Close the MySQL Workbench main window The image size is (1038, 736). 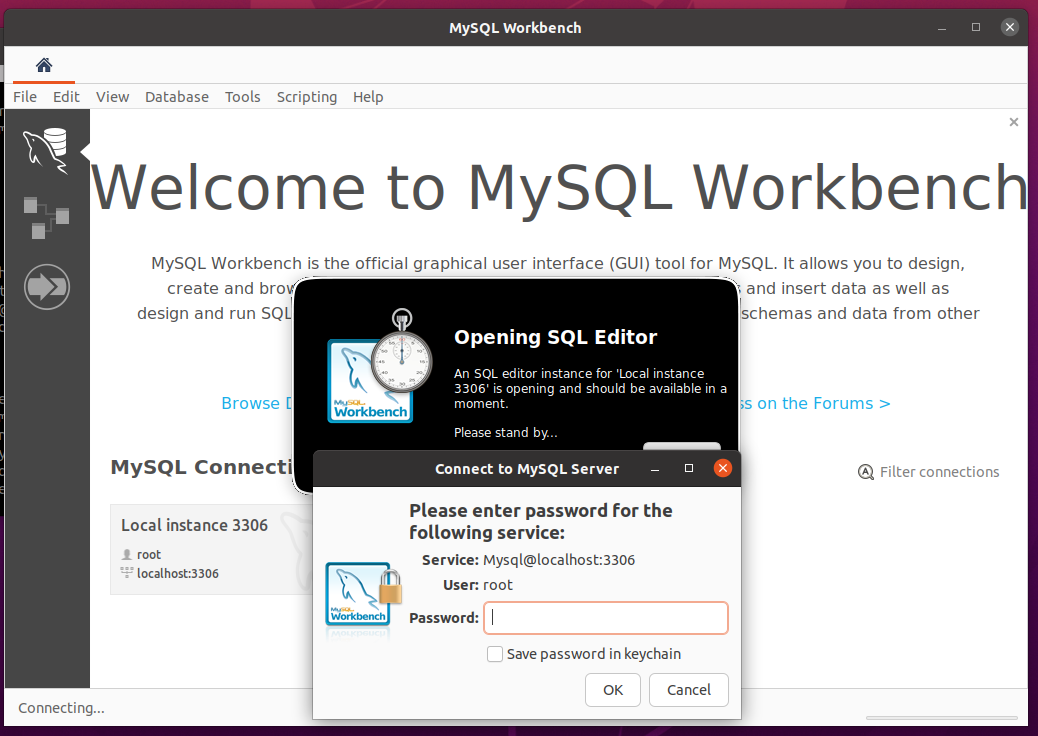coord(1010,27)
